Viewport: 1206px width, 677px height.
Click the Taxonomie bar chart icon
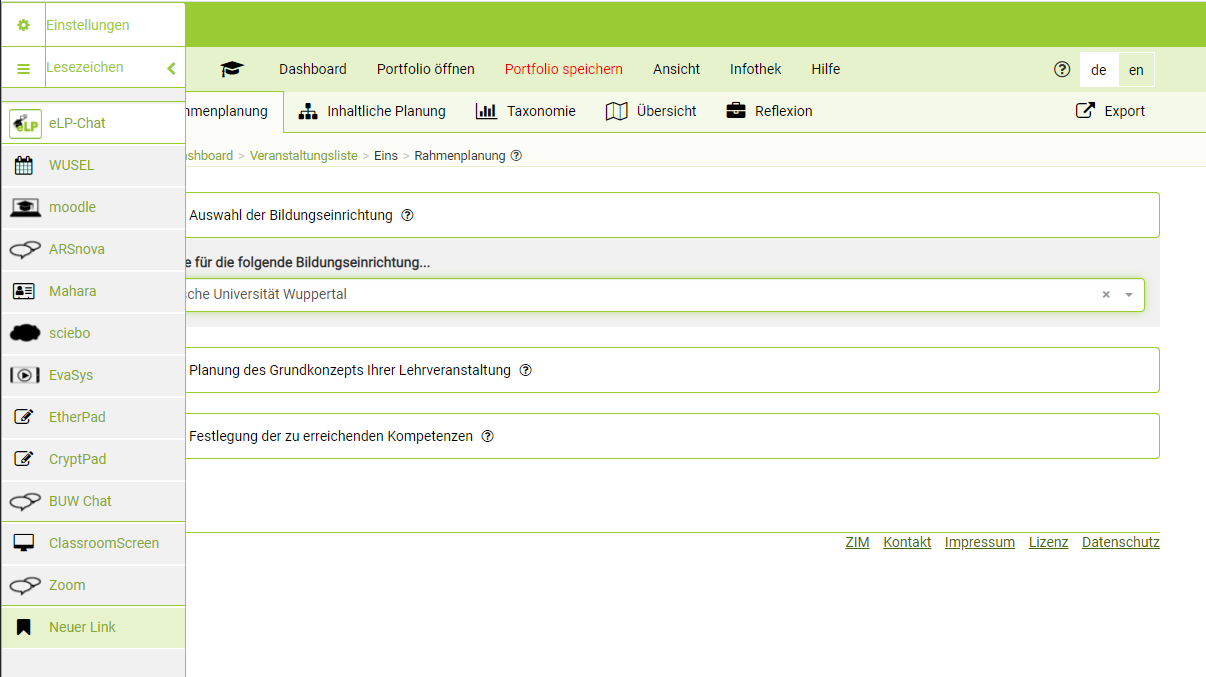(486, 111)
